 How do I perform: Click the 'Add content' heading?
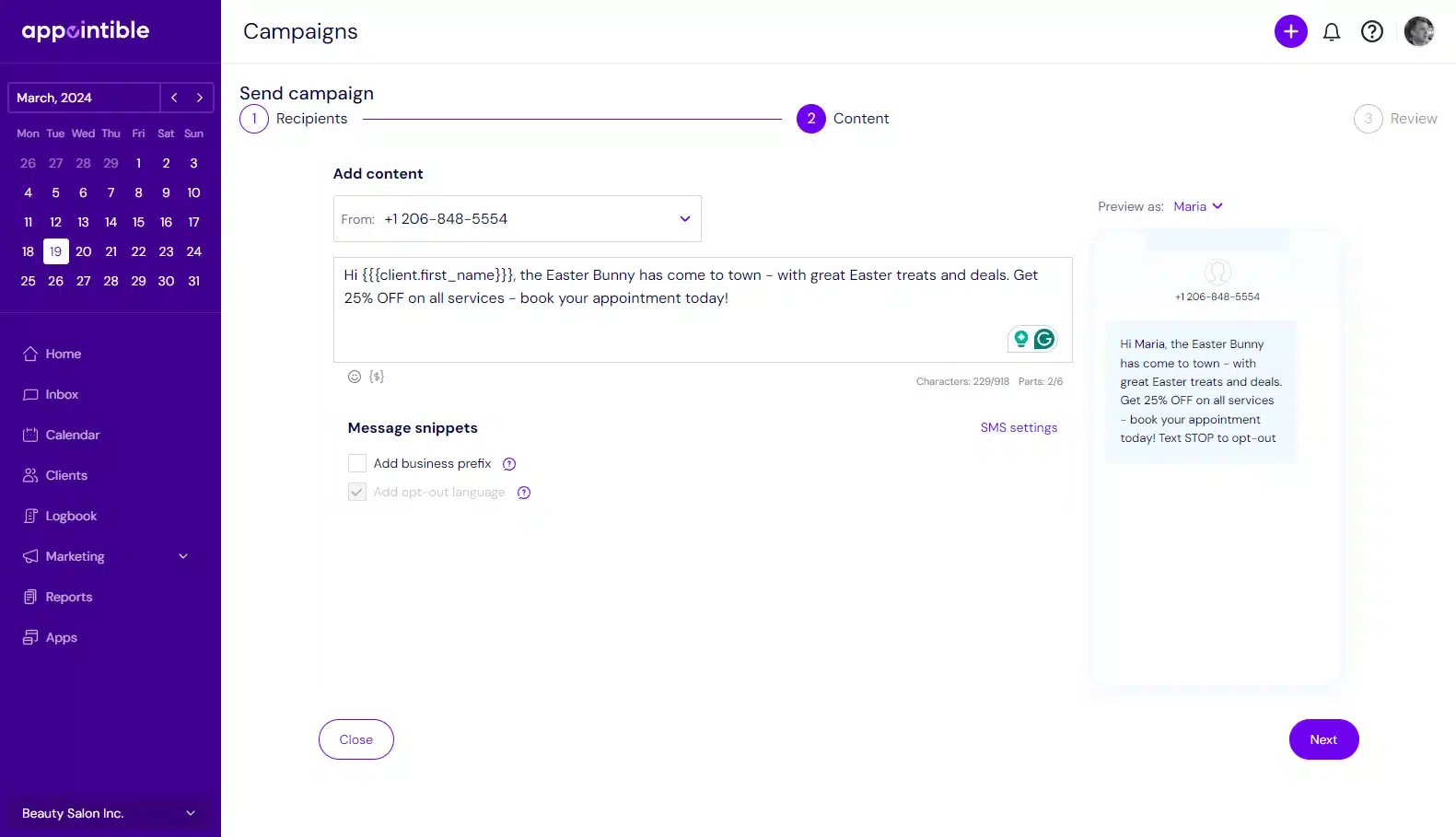pyautogui.click(x=379, y=174)
